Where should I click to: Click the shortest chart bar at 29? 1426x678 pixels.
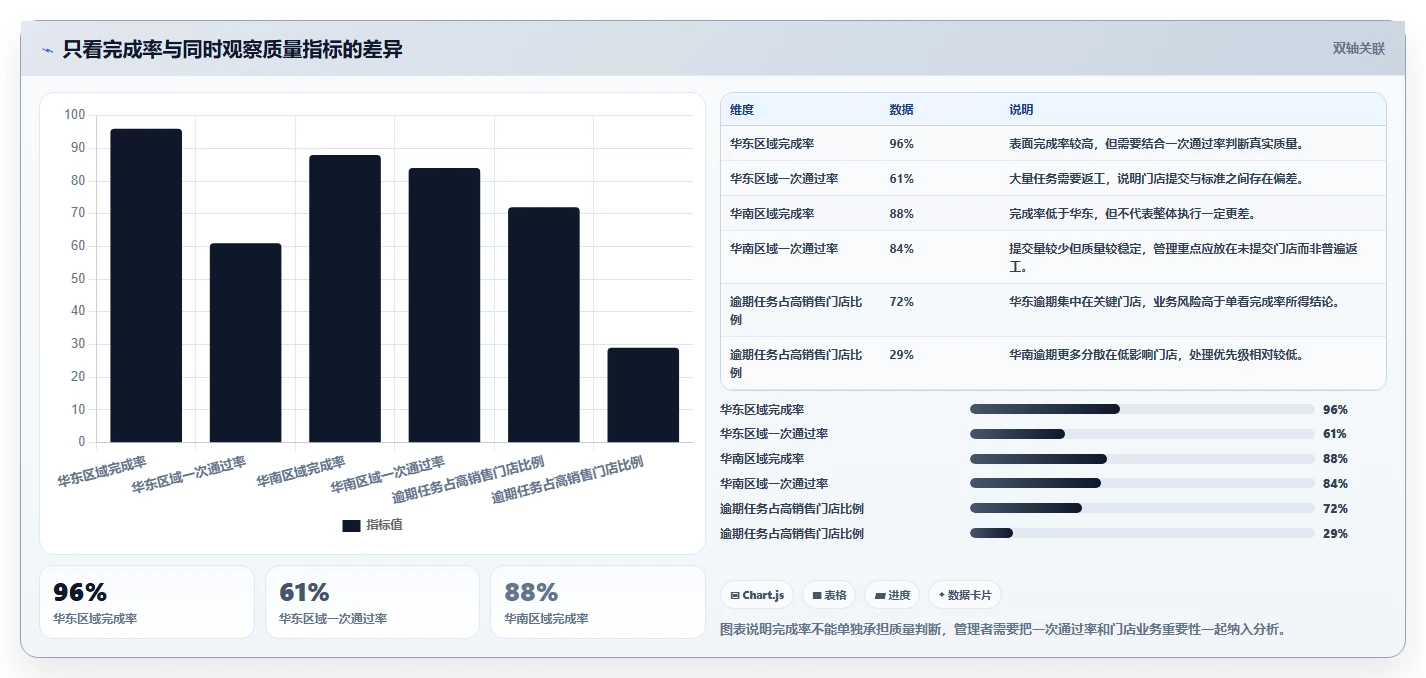(643, 395)
